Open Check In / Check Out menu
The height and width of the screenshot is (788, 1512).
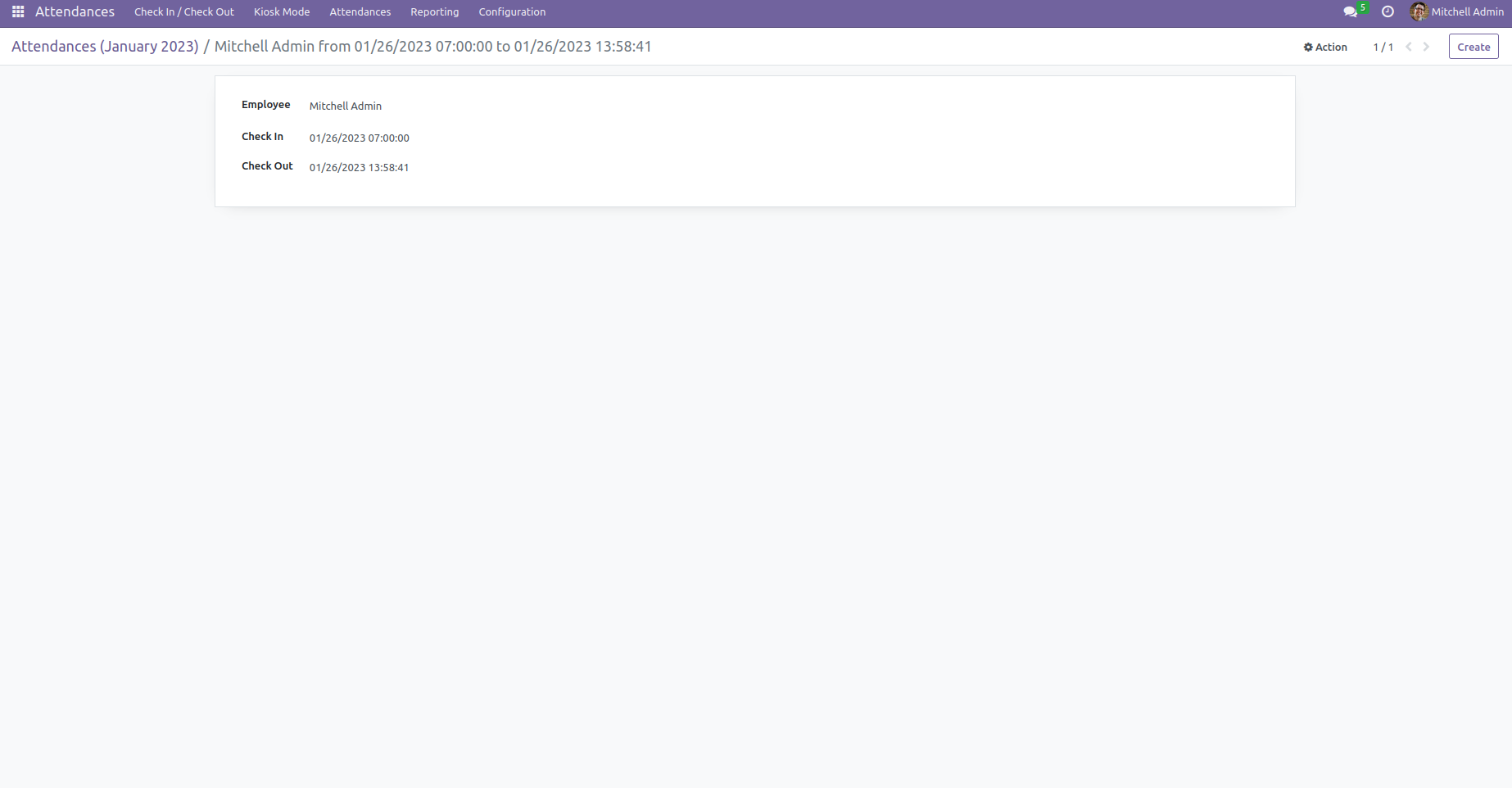[184, 11]
